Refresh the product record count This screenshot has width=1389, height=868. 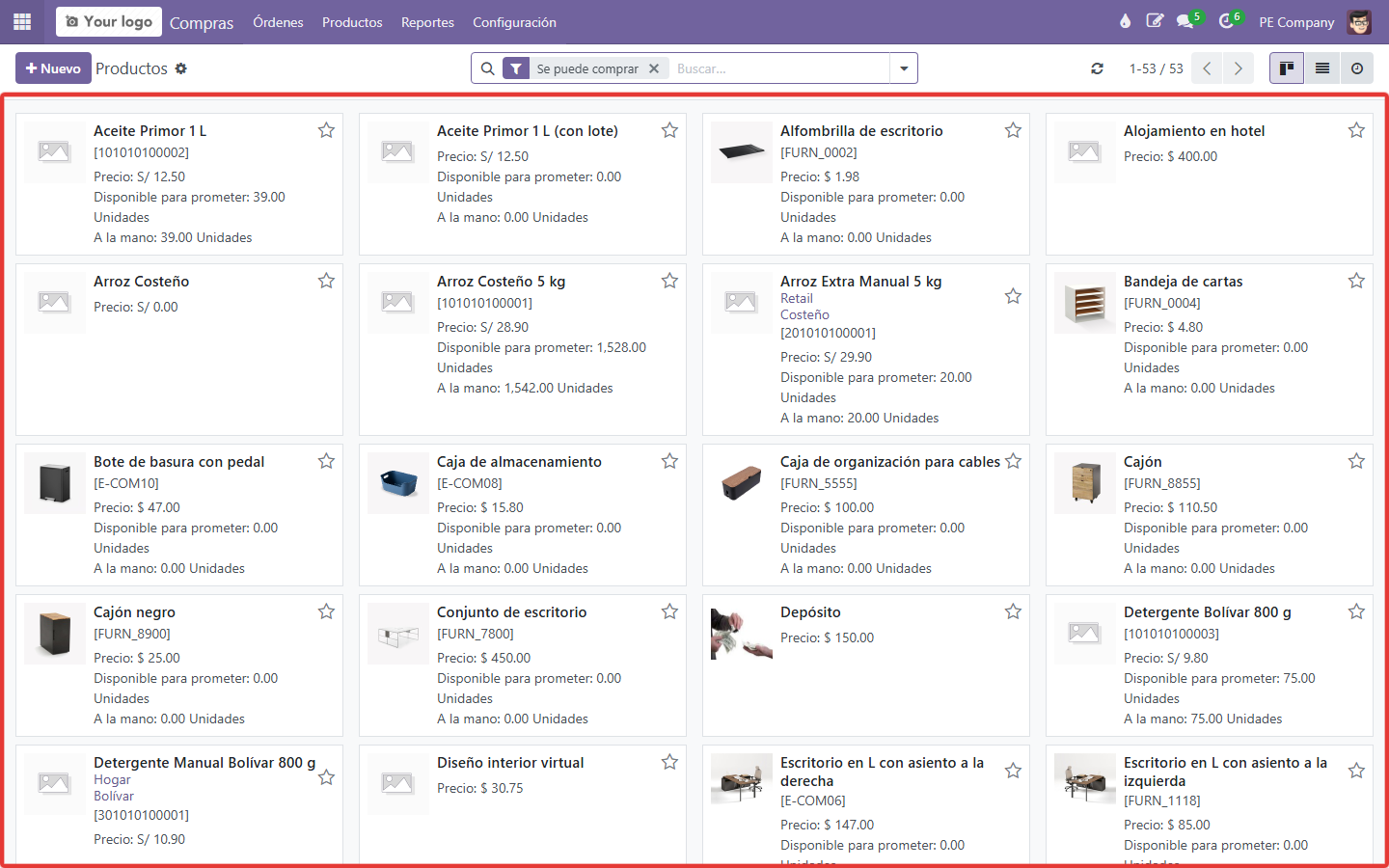point(1097,68)
